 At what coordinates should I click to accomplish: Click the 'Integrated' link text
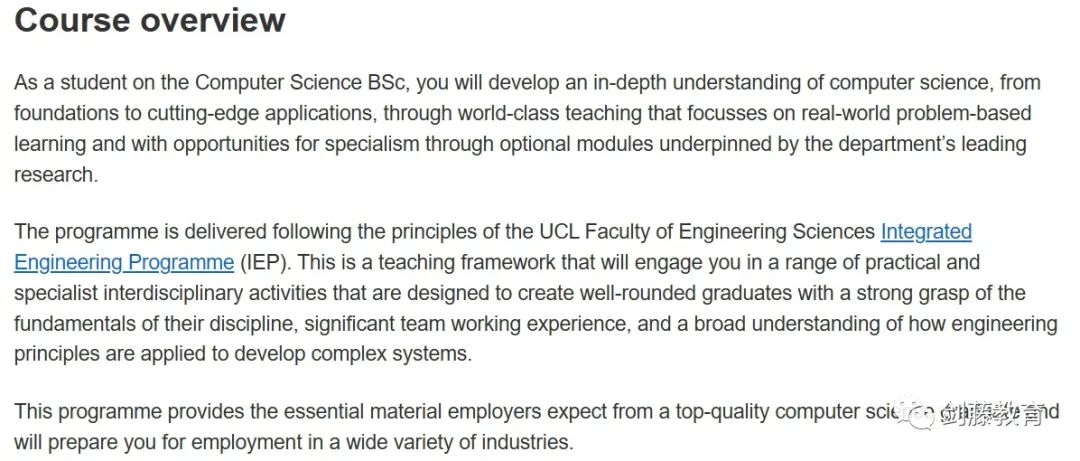point(926,232)
